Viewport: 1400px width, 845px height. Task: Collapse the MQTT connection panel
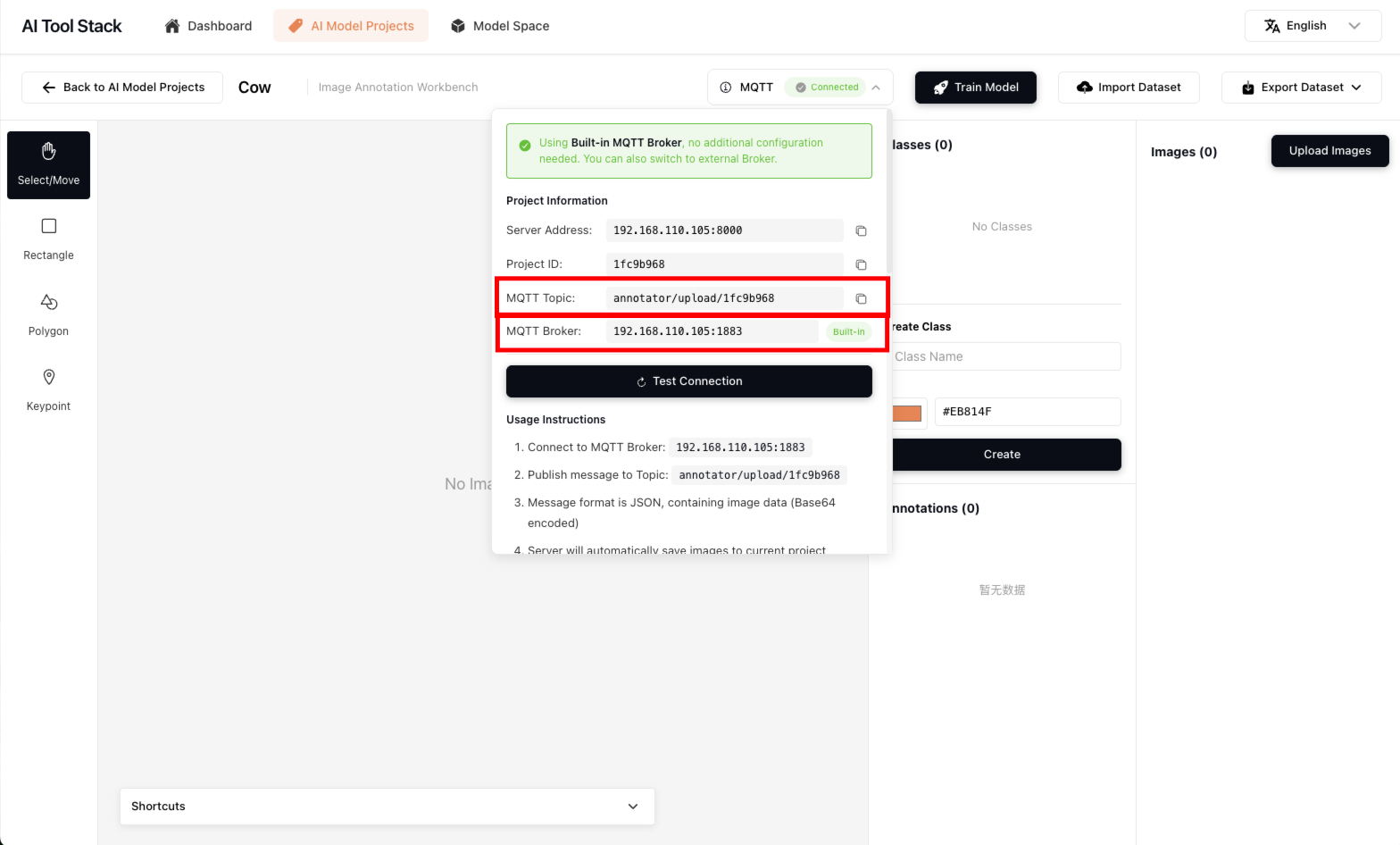coord(876,88)
